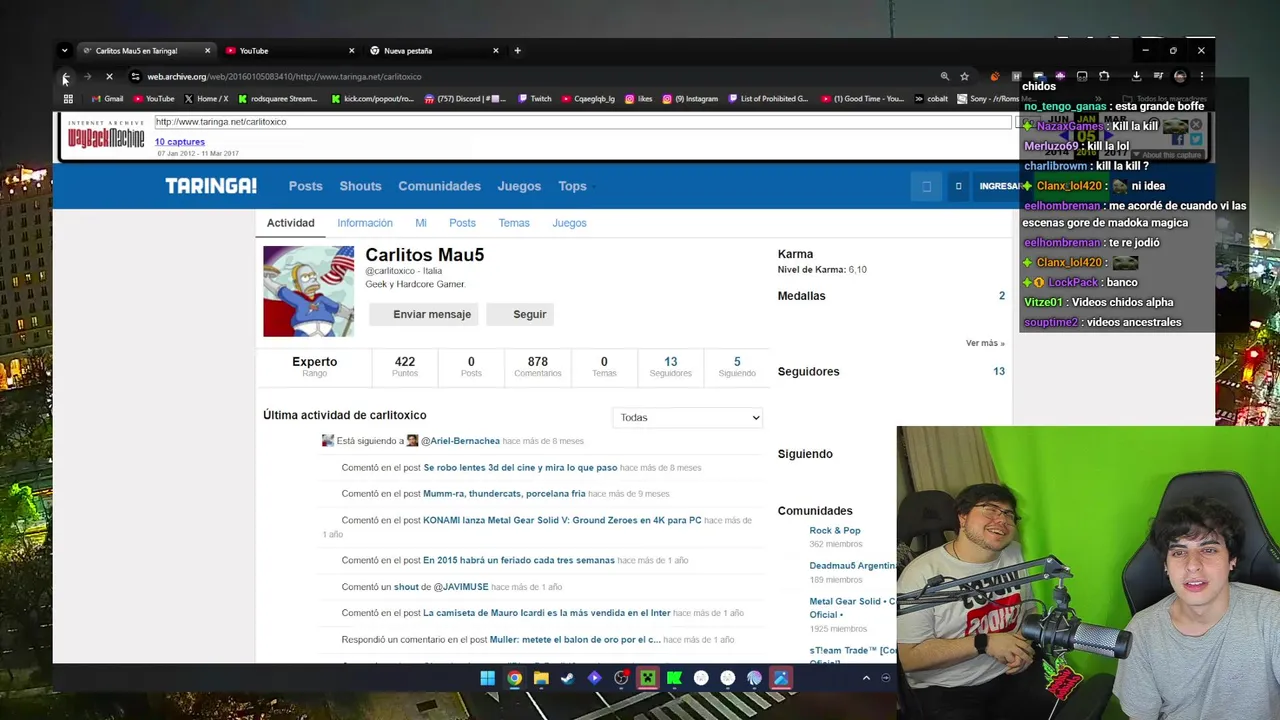
Task: Open post KONAMI lanza Metal Gear Solid V
Action: pos(562,520)
